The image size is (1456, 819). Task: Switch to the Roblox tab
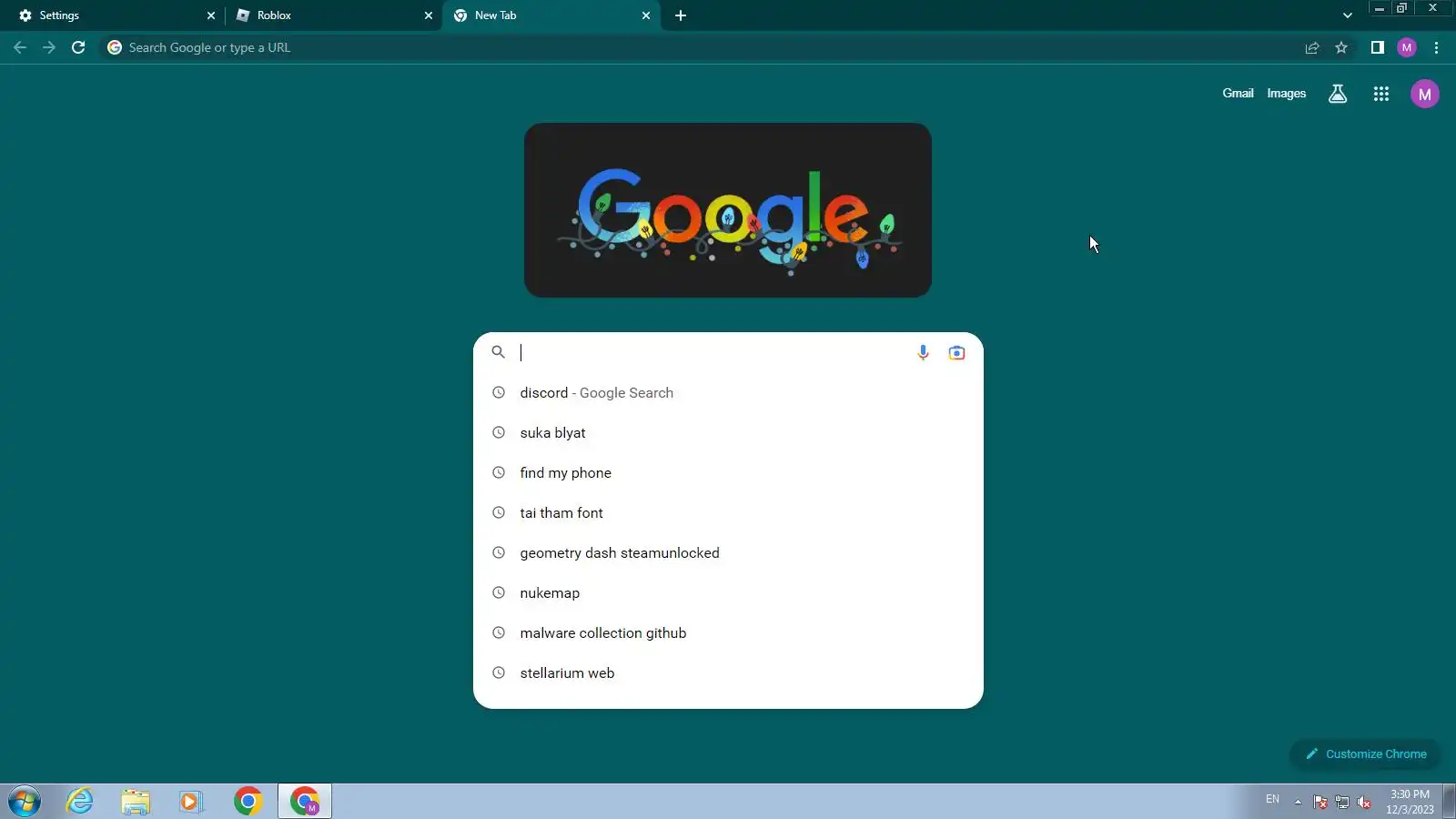pyautogui.click(x=334, y=15)
